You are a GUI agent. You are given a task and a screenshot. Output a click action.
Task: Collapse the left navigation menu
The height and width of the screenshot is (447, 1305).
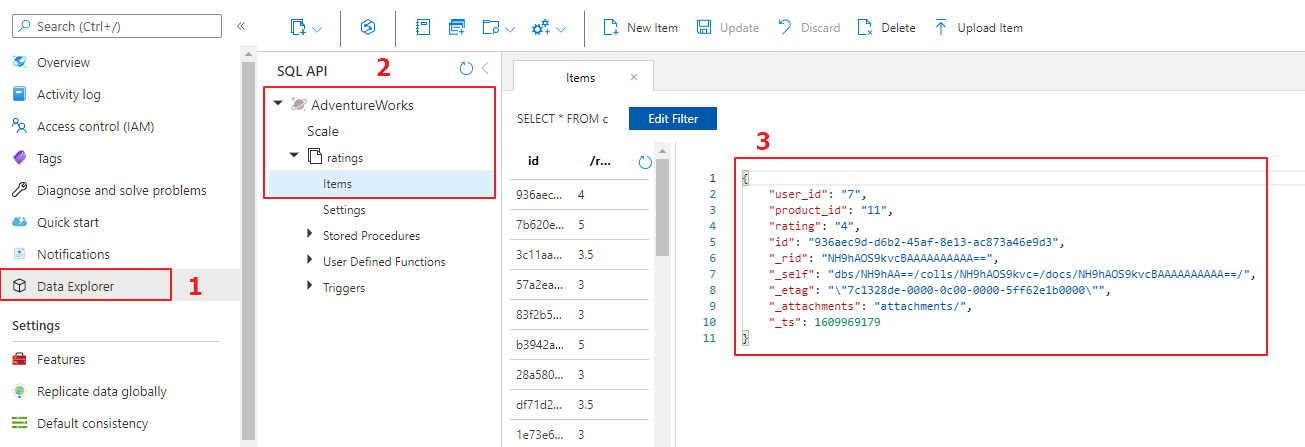click(x=241, y=26)
